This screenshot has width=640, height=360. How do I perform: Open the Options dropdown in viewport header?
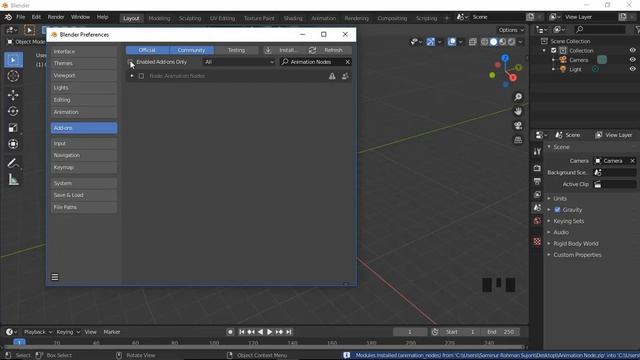pyautogui.click(x=511, y=30)
